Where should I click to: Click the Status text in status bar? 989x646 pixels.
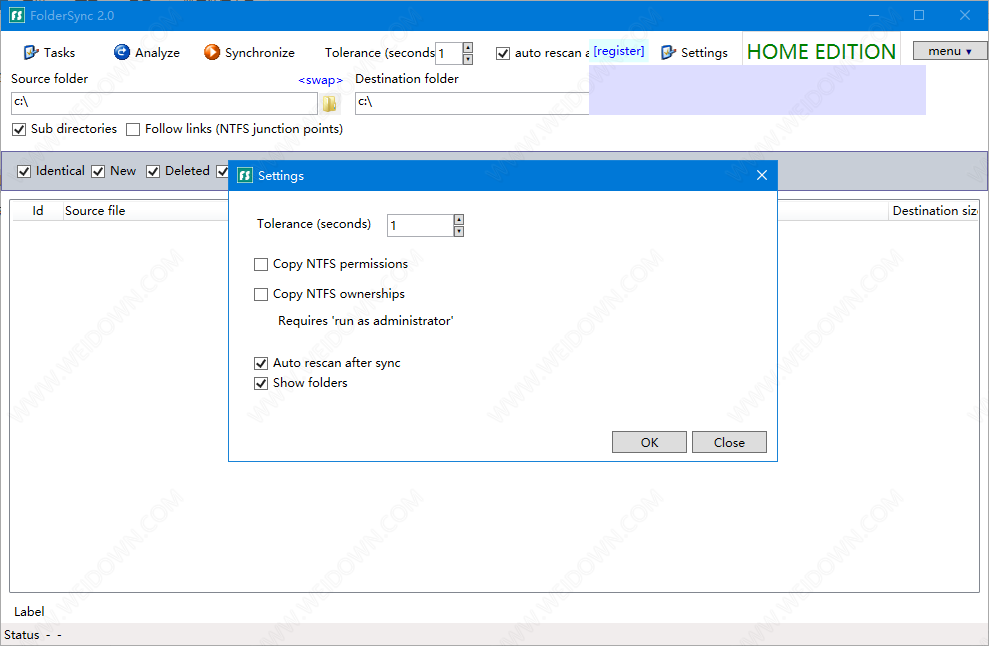[x=21, y=635]
